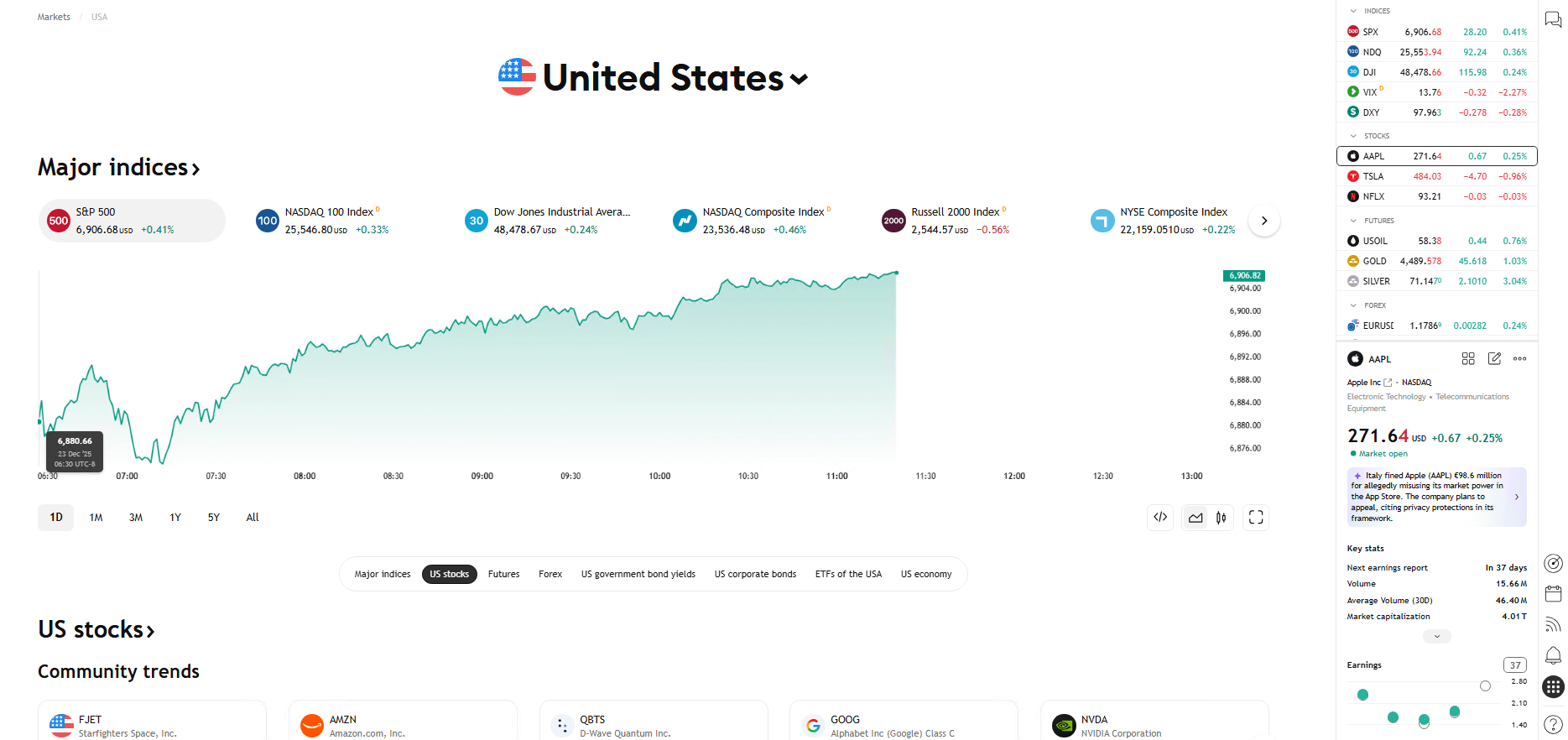The height and width of the screenshot is (740, 1568).
Task: Open the news feed icon in sidebar
Action: (x=1553, y=624)
